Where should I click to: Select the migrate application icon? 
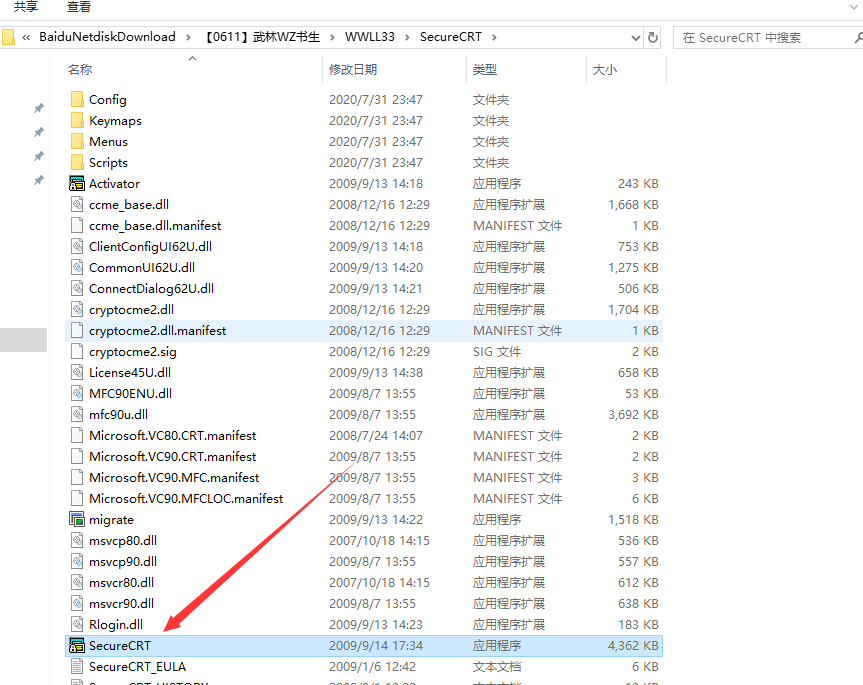[x=77, y=520]
